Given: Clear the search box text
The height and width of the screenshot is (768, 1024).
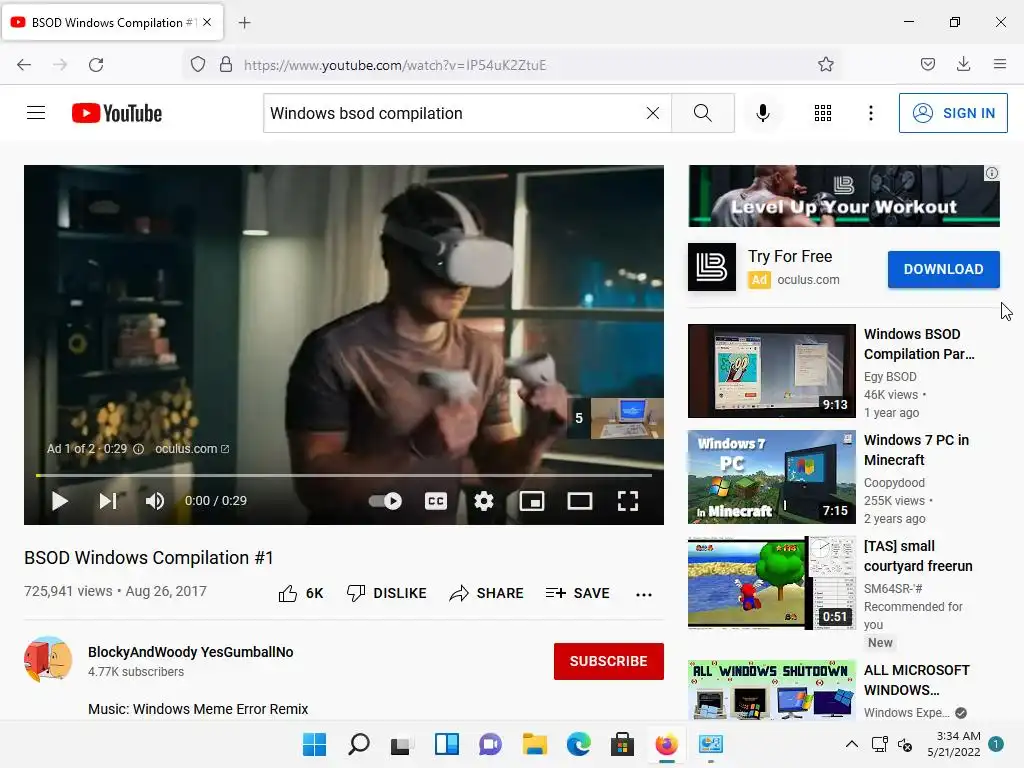Looking at the screenshot, I should coord(652,113).
